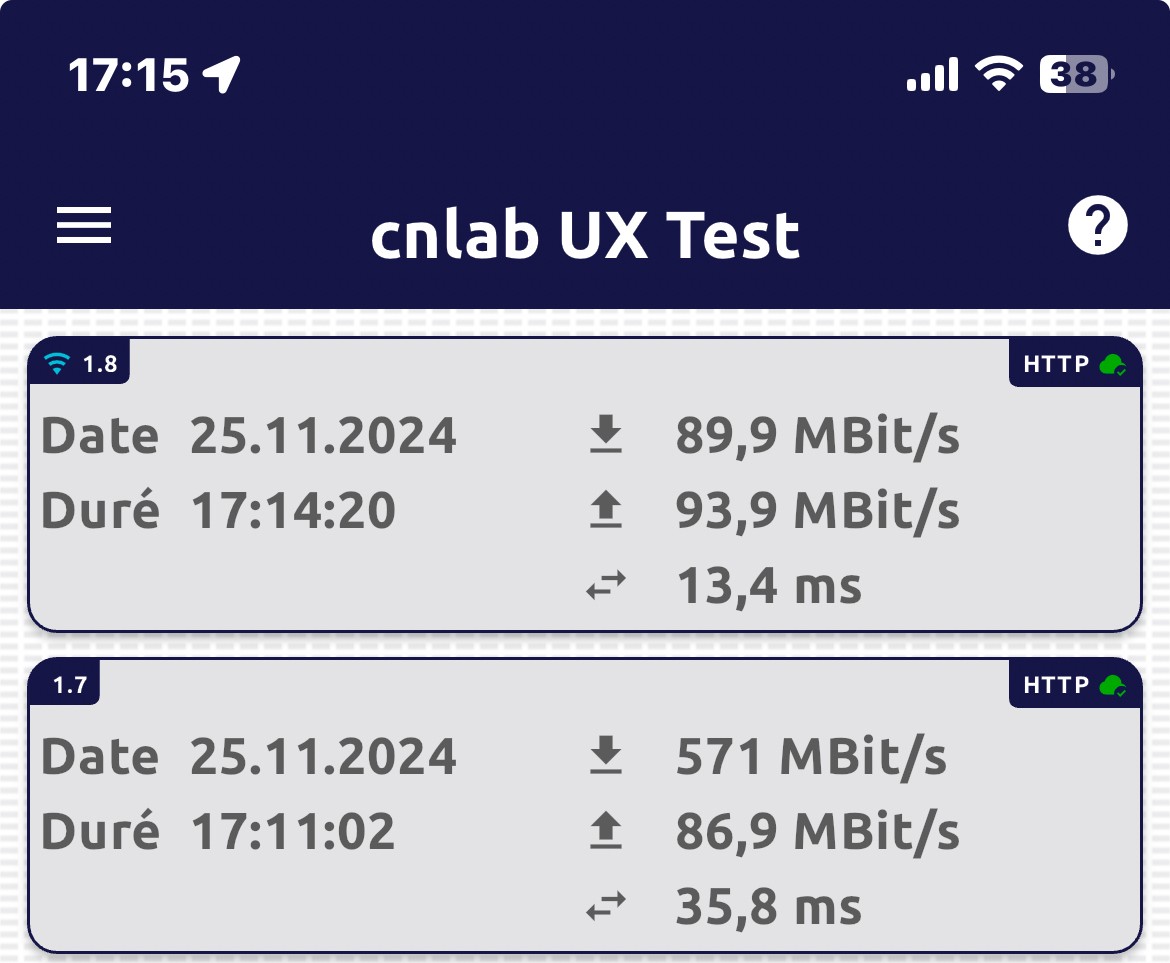Click download icon in 571 MBit/s result
The image size is (1170, 963).
605,757
